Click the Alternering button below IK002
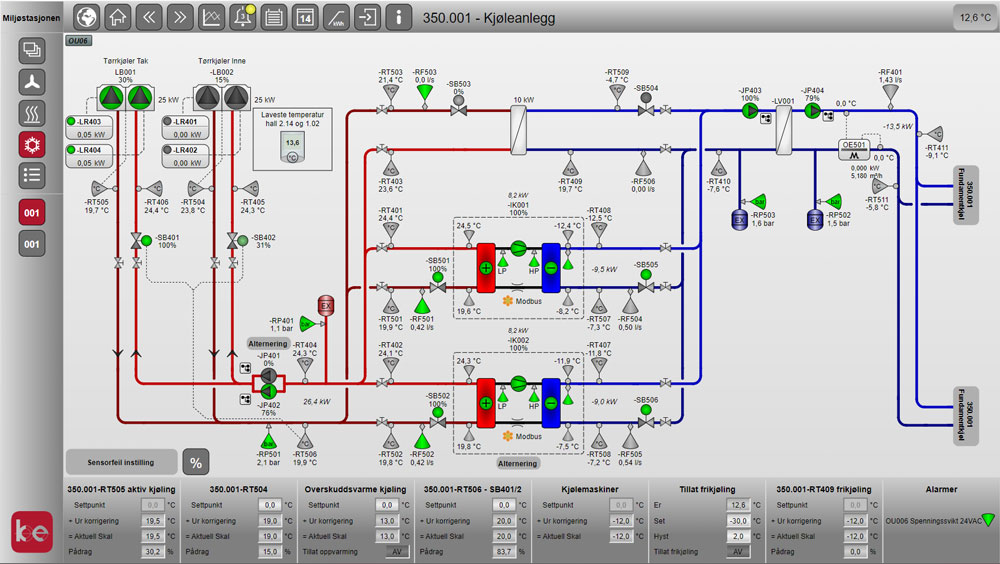This screenshot has width=1000, height=564. pos(517,464)
